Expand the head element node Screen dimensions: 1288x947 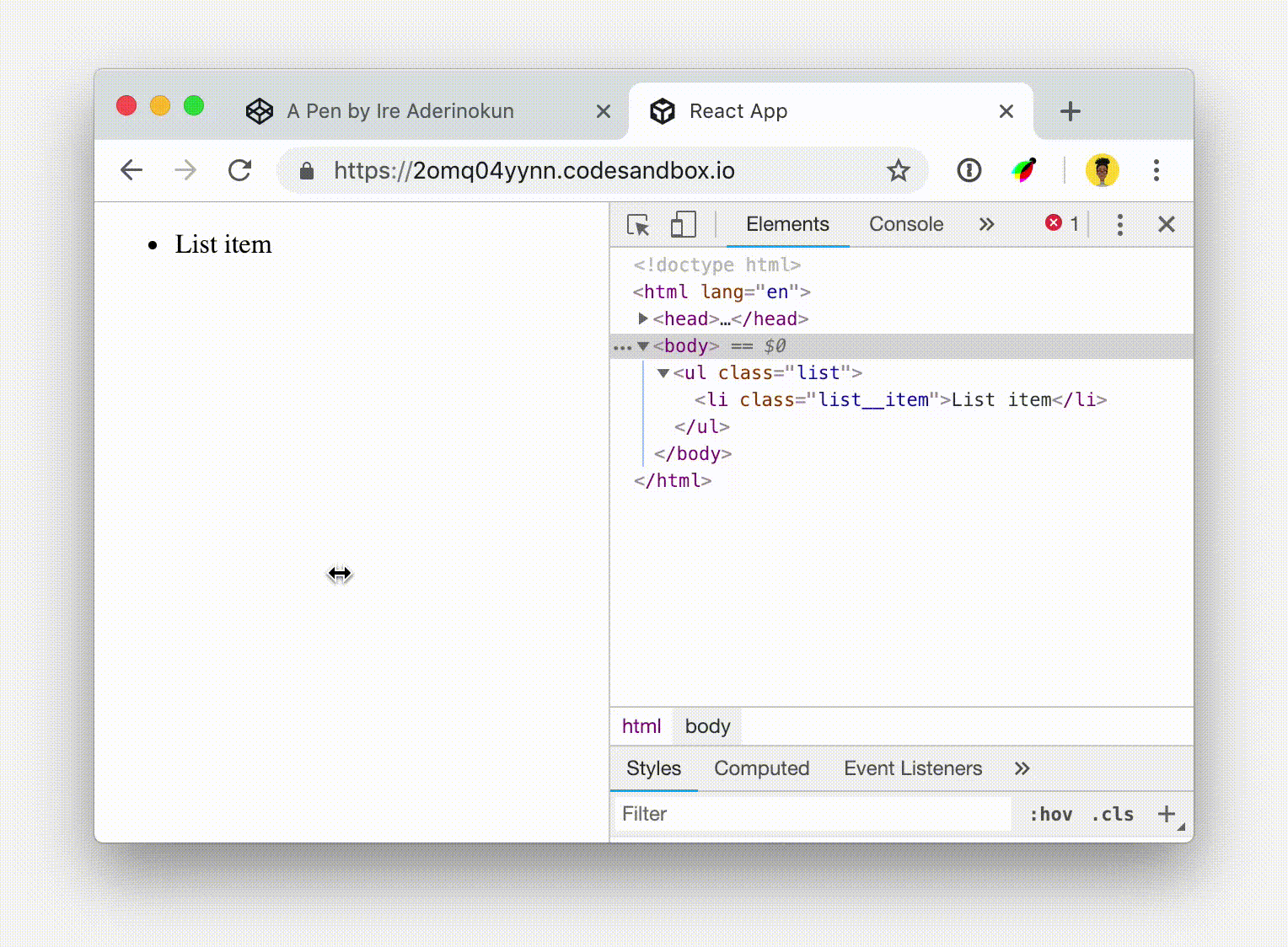pos(643,318)
